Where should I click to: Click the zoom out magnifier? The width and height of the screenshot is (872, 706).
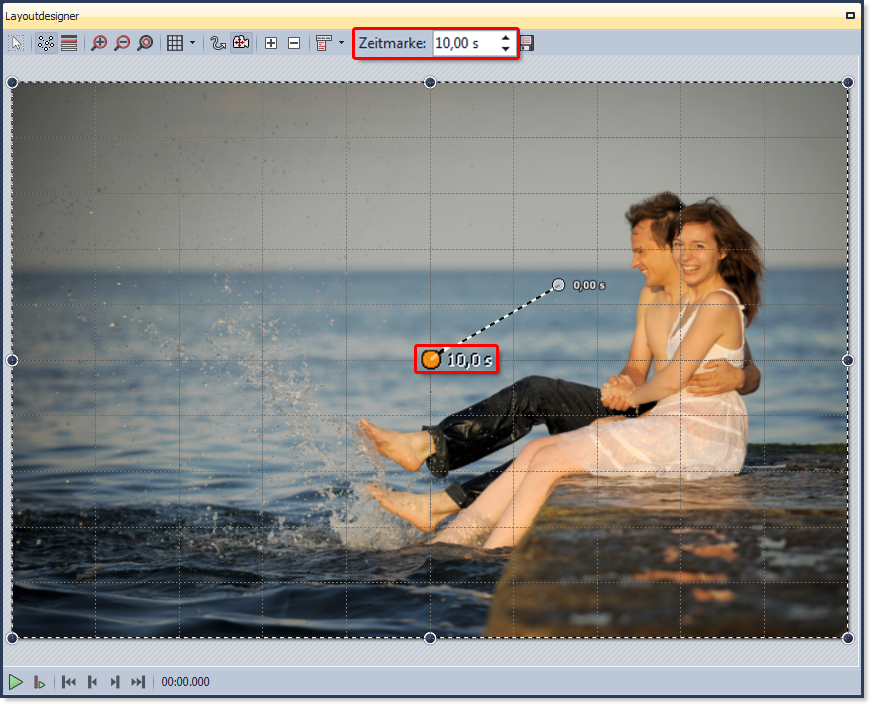pyautogui.click(x=122, y=44)
